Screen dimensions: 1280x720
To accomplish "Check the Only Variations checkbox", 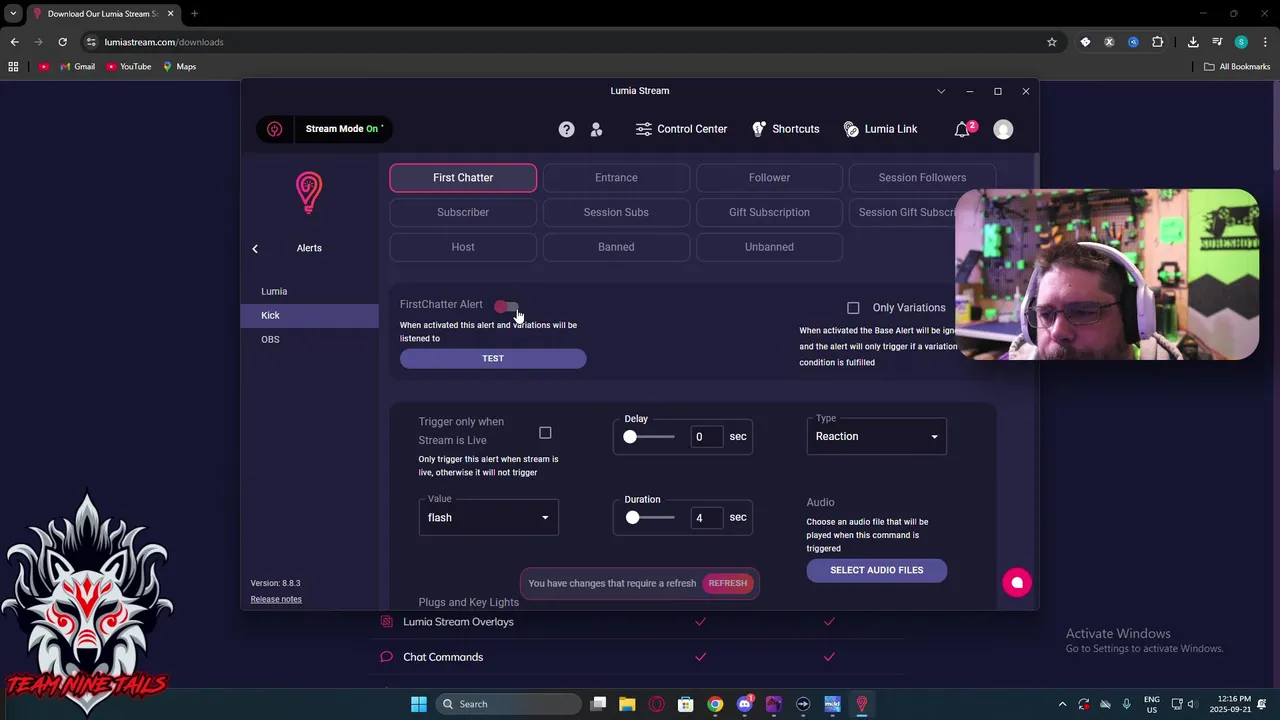I will tap(853, 308).
